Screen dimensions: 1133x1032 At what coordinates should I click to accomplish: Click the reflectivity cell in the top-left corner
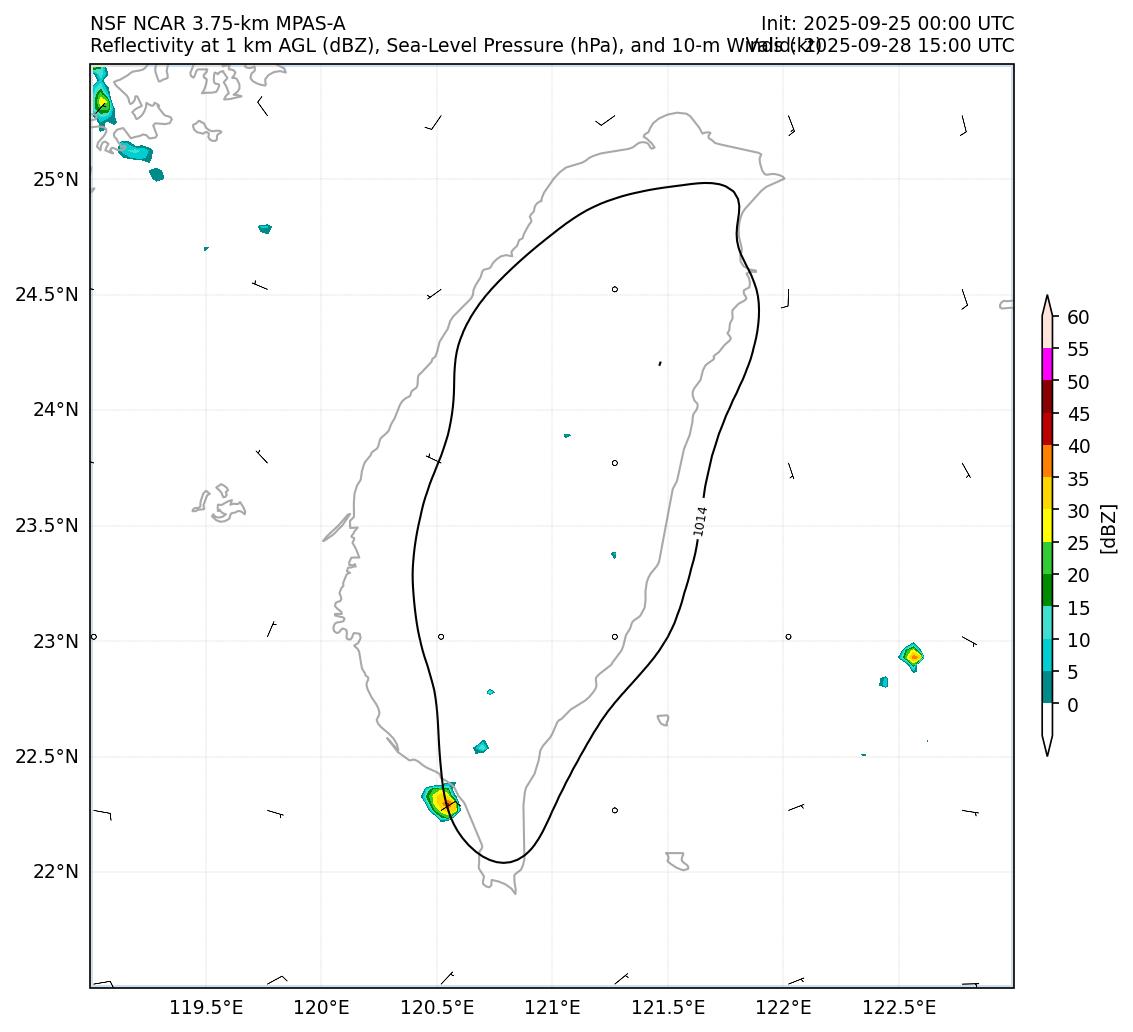click(102, 102)
